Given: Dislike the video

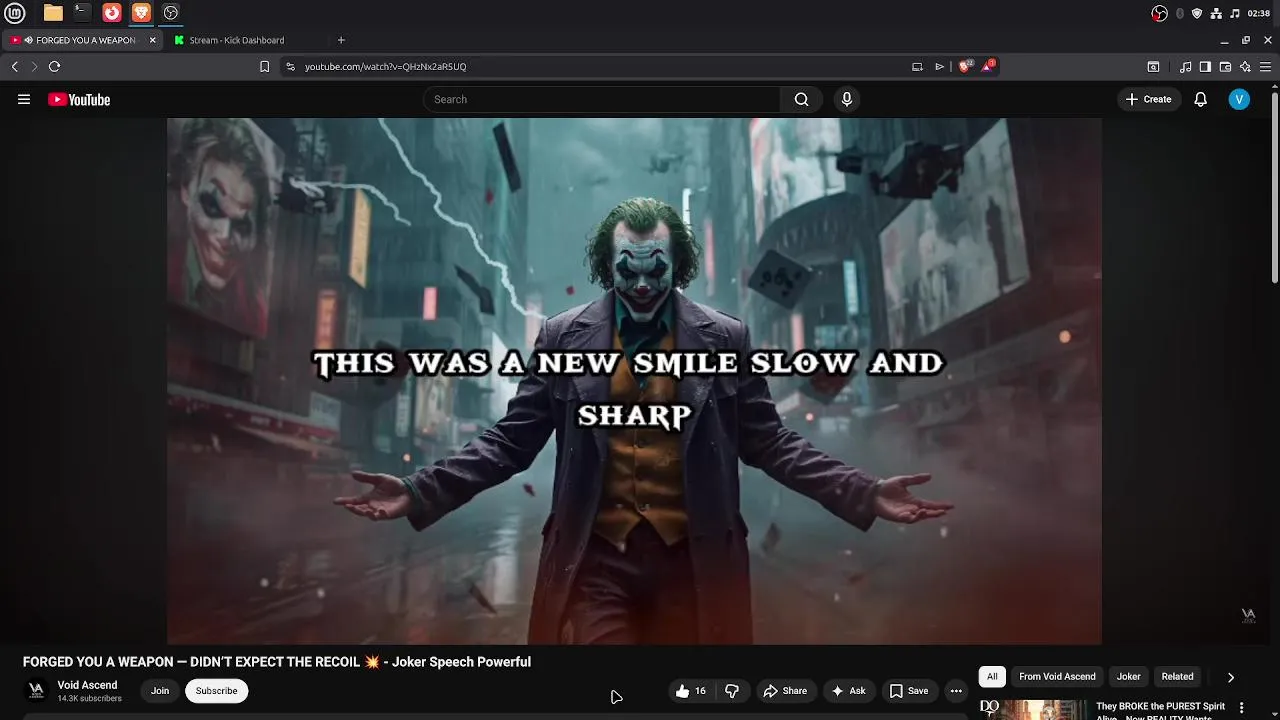Looking at the screenshot, I should point(732,691).
